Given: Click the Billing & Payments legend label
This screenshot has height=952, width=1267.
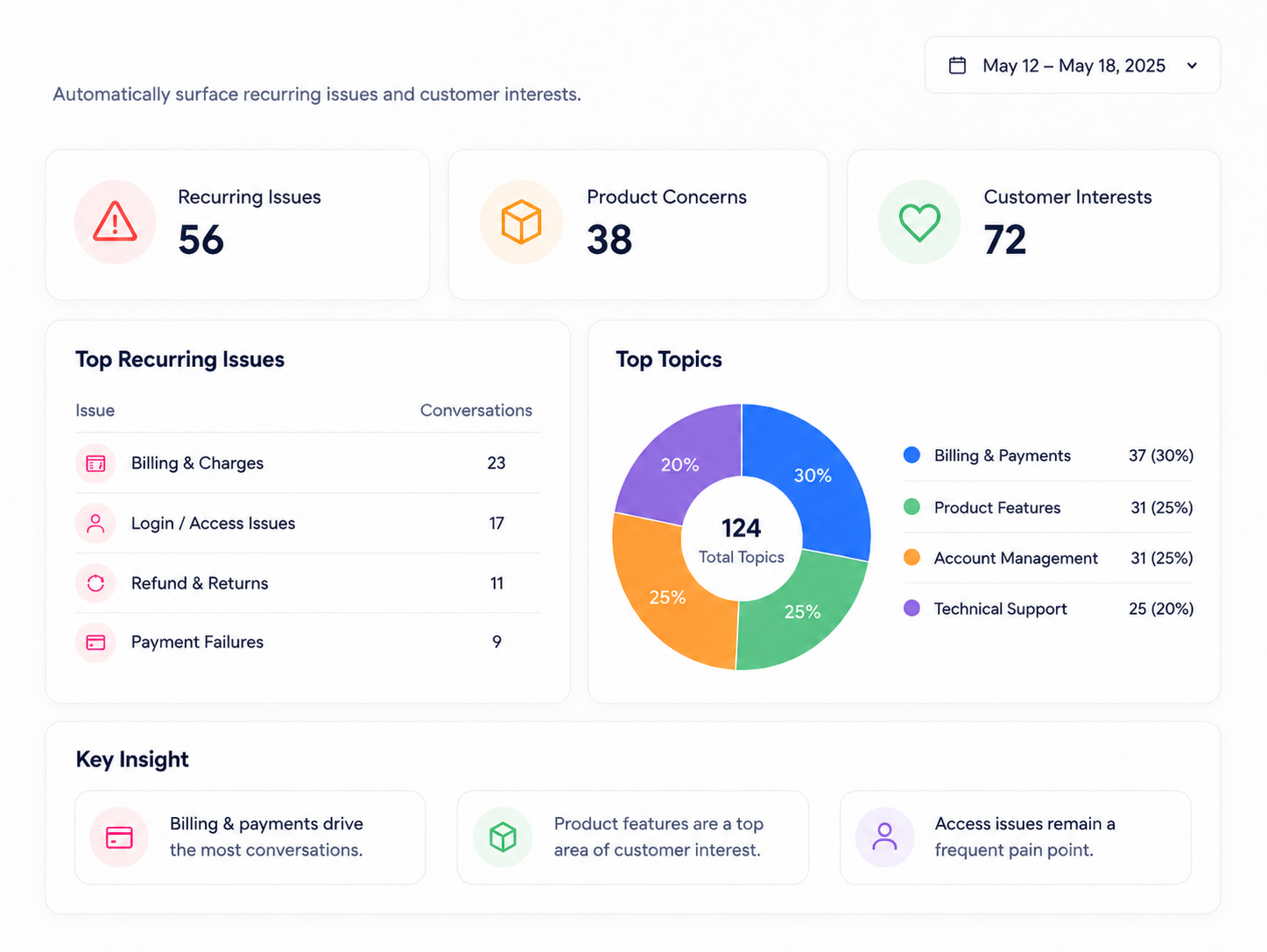Looking at the screenshot, I should tap(1002, 455).
